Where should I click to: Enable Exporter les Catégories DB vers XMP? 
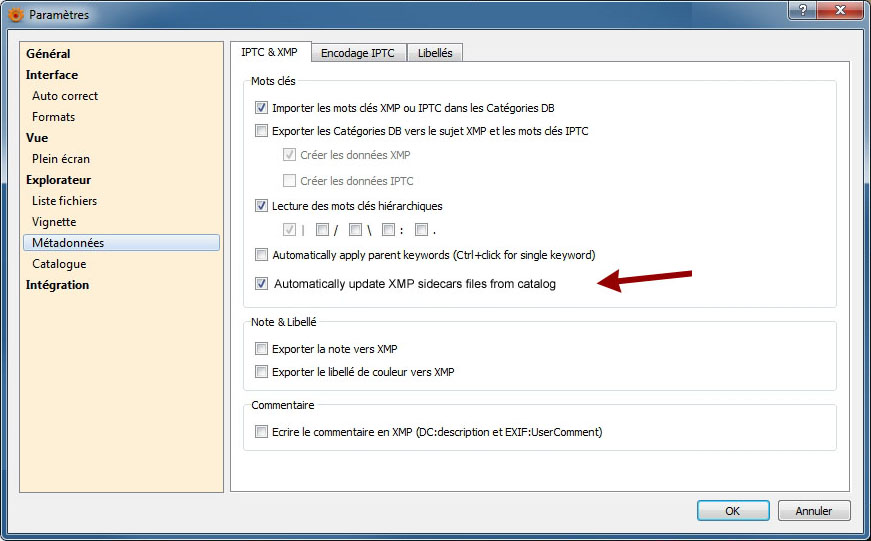tap(261, 131)
